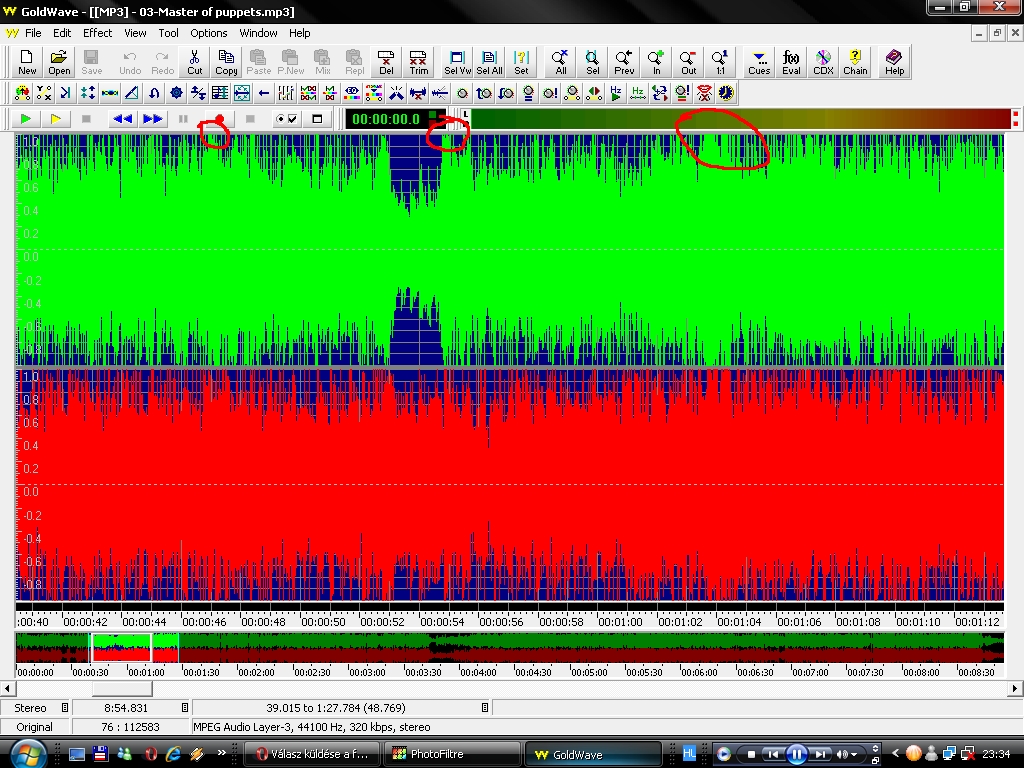Open the Tool menu

click(168, 33)
